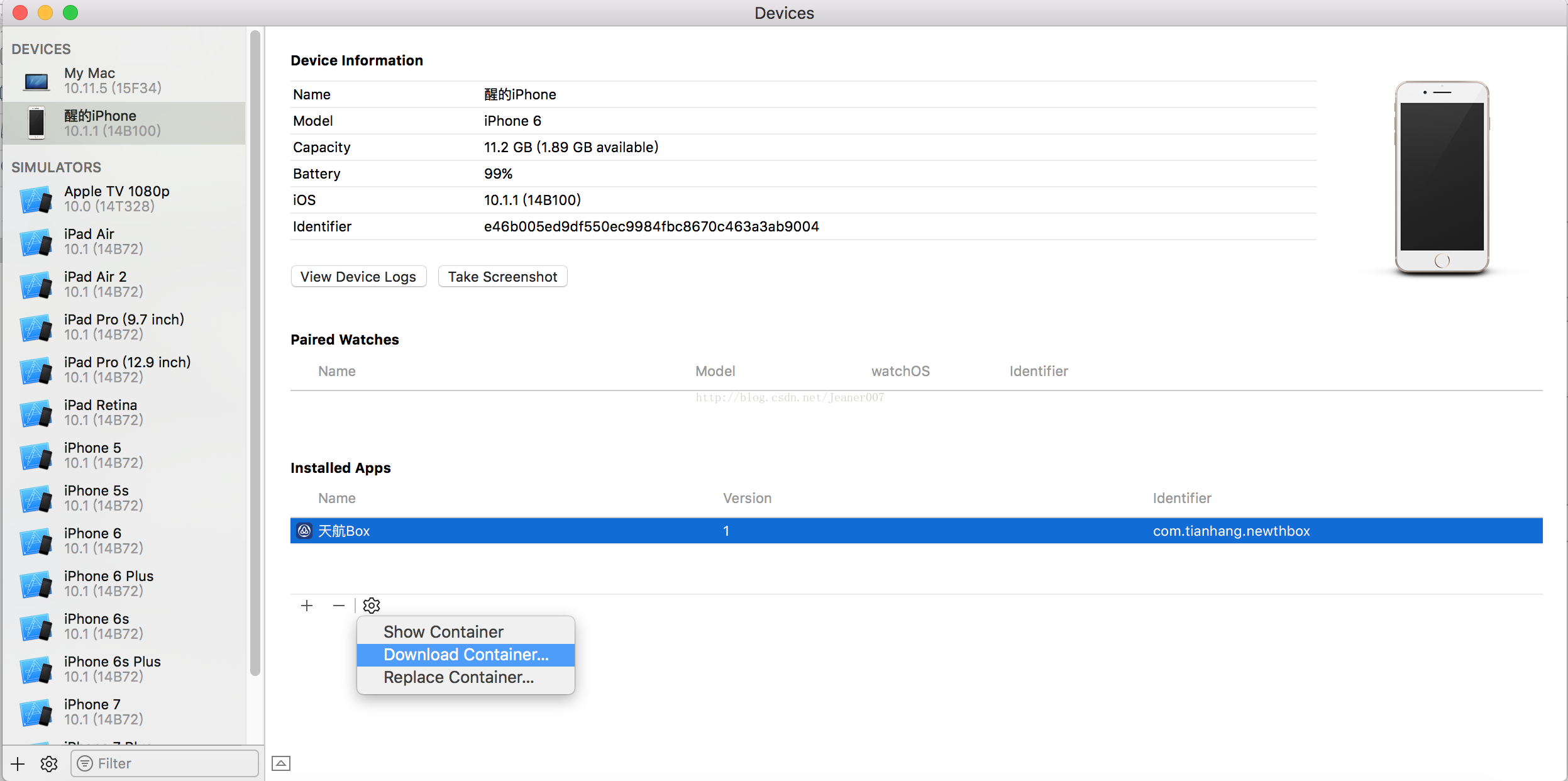
Task: Open View Device Logs
Action: tap(358, 277)
